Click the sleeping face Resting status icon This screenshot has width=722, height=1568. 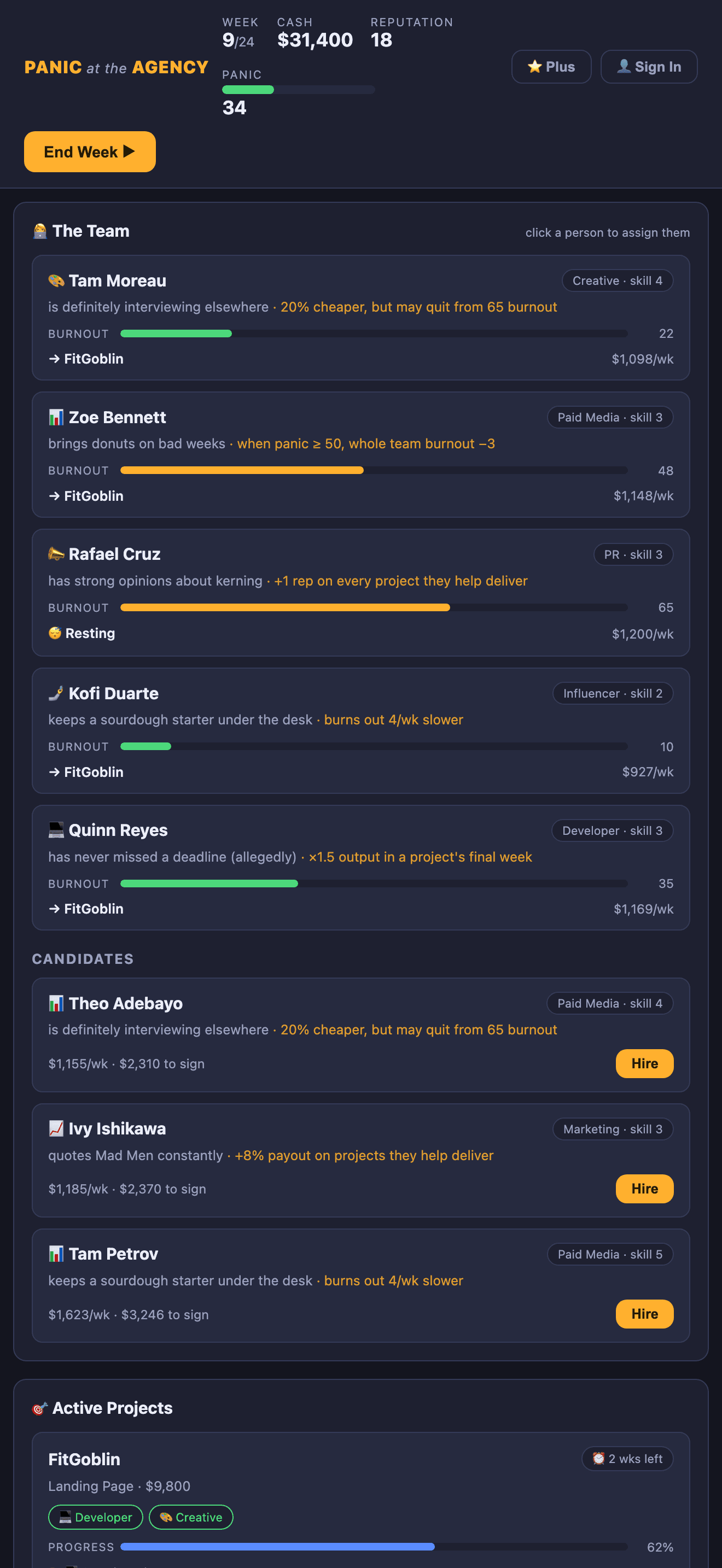(x=55, y=633)
